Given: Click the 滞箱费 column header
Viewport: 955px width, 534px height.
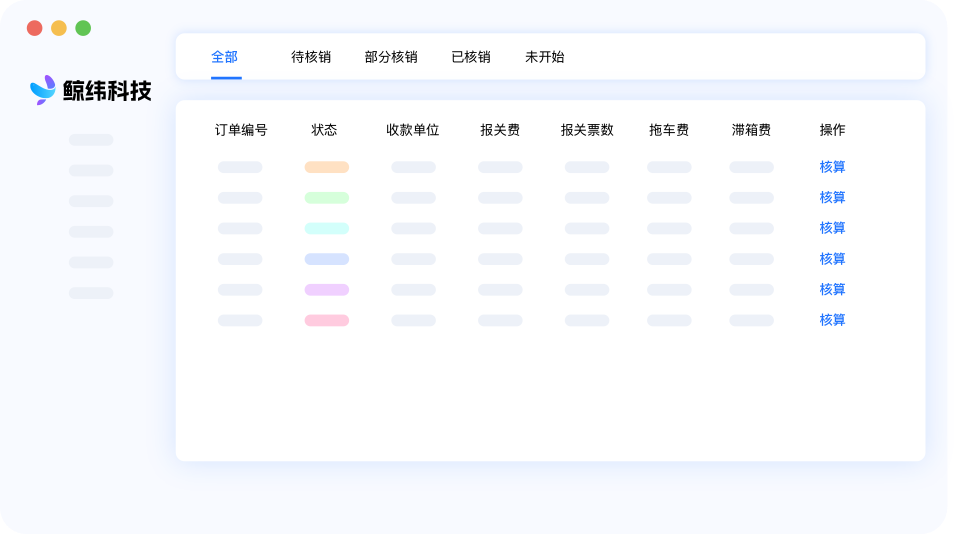Looking at the screenshot, I should [x=751, y=130].
